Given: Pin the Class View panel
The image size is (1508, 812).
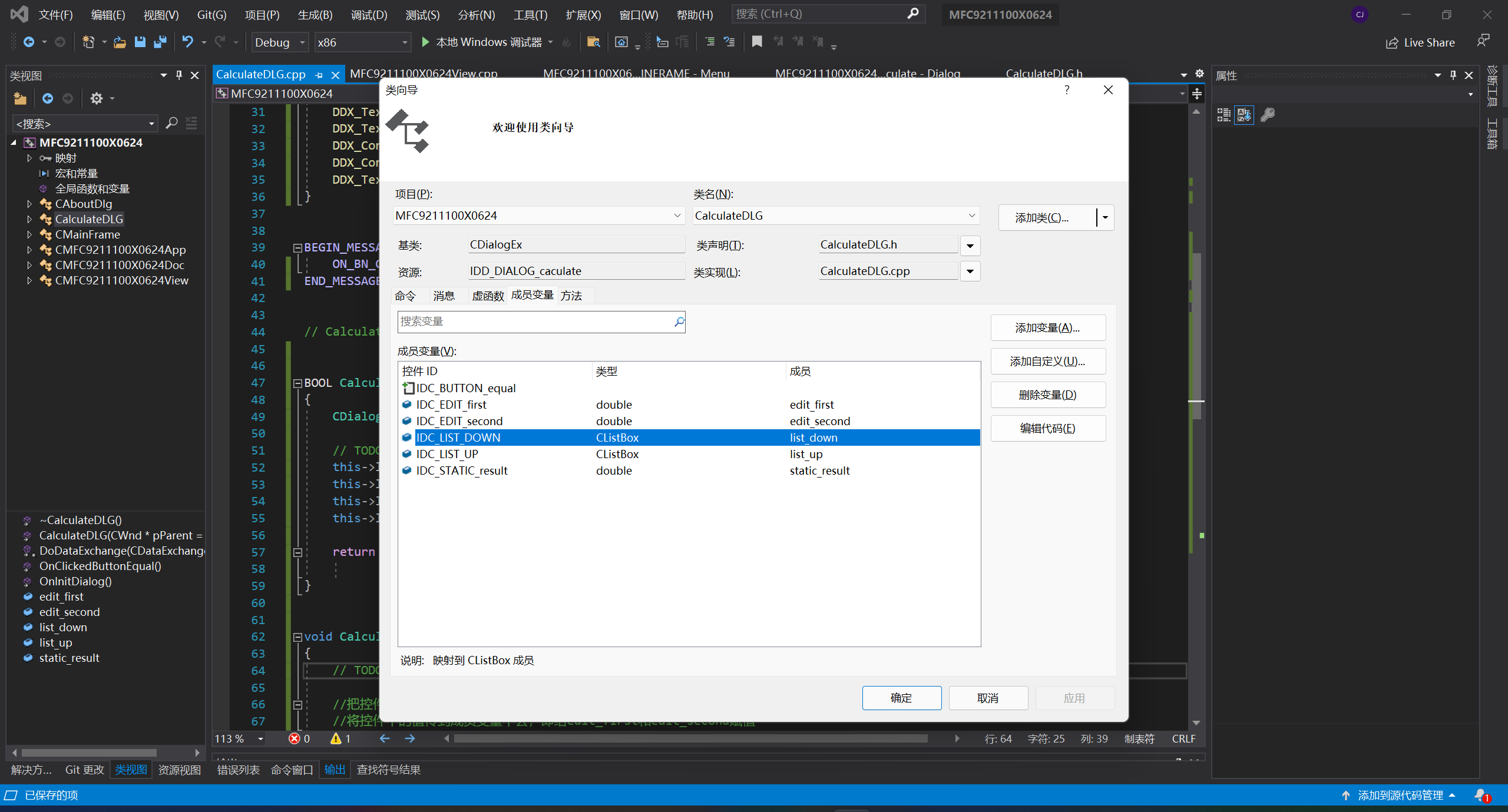Looking at the screenshot, I should 179,75.
